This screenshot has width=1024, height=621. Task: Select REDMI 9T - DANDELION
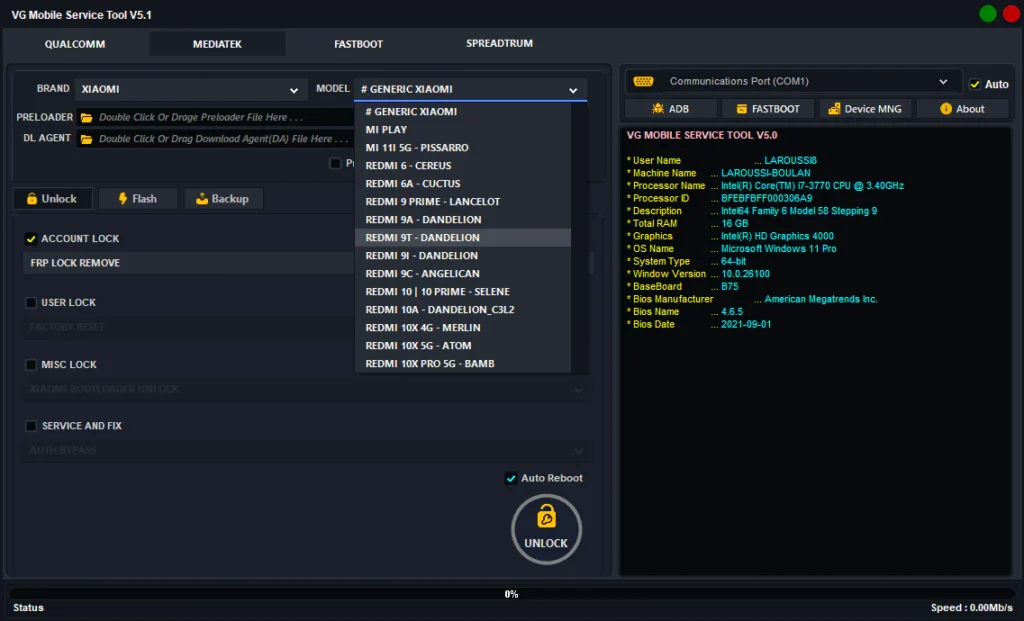(x=462, y=238)
